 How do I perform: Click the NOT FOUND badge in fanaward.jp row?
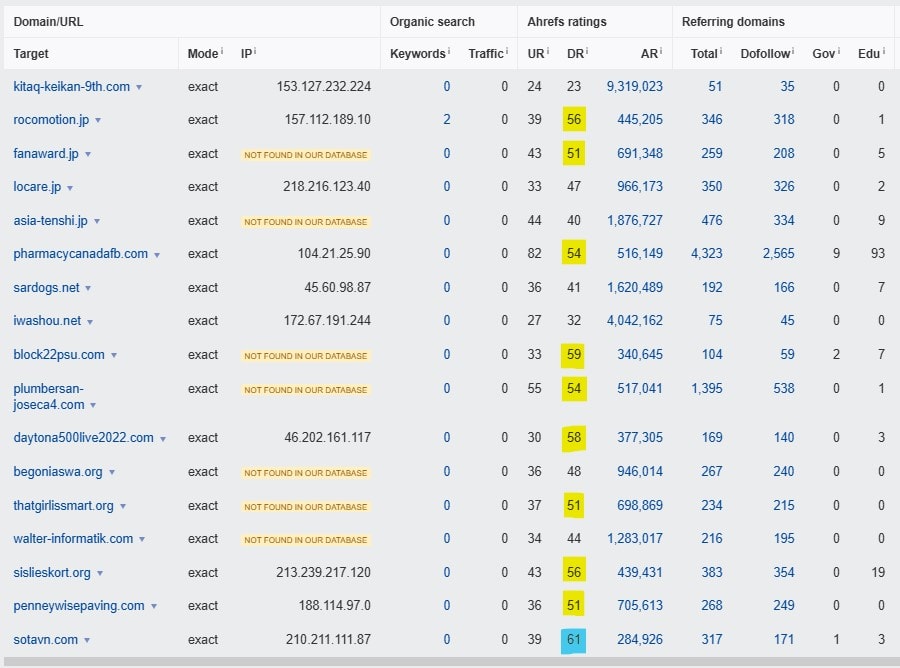(x=305, y=155)
